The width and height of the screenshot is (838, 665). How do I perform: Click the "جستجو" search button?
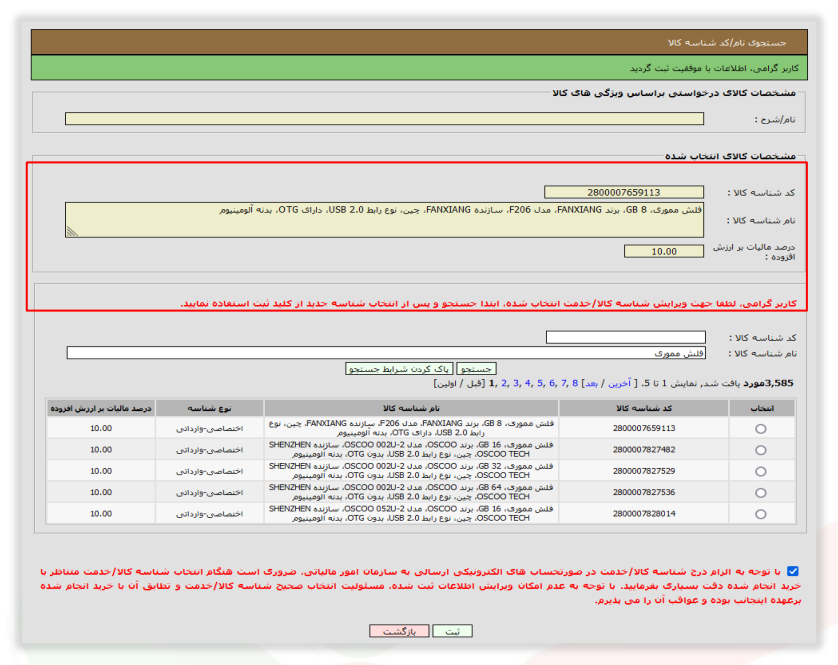(x=476, y=369)
